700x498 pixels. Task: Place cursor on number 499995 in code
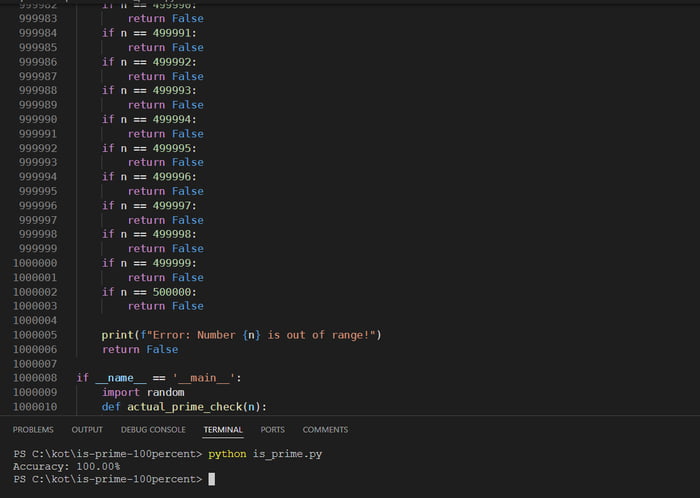click(x=172, y=148)
